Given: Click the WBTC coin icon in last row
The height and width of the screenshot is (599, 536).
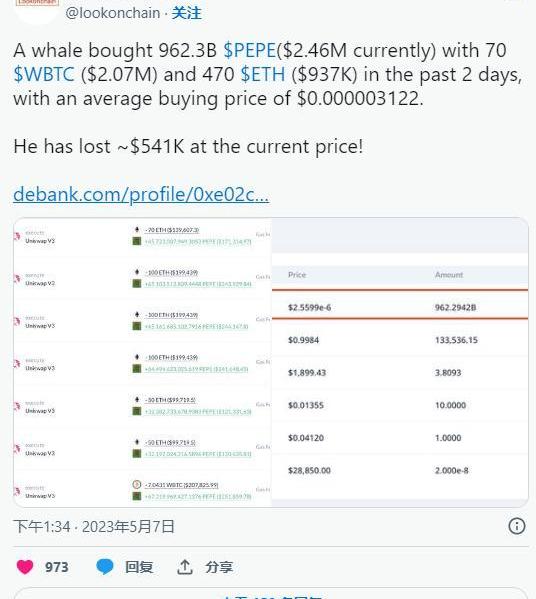Looking at the screenshot, I should pyautogui.click(x=136, y=484).
